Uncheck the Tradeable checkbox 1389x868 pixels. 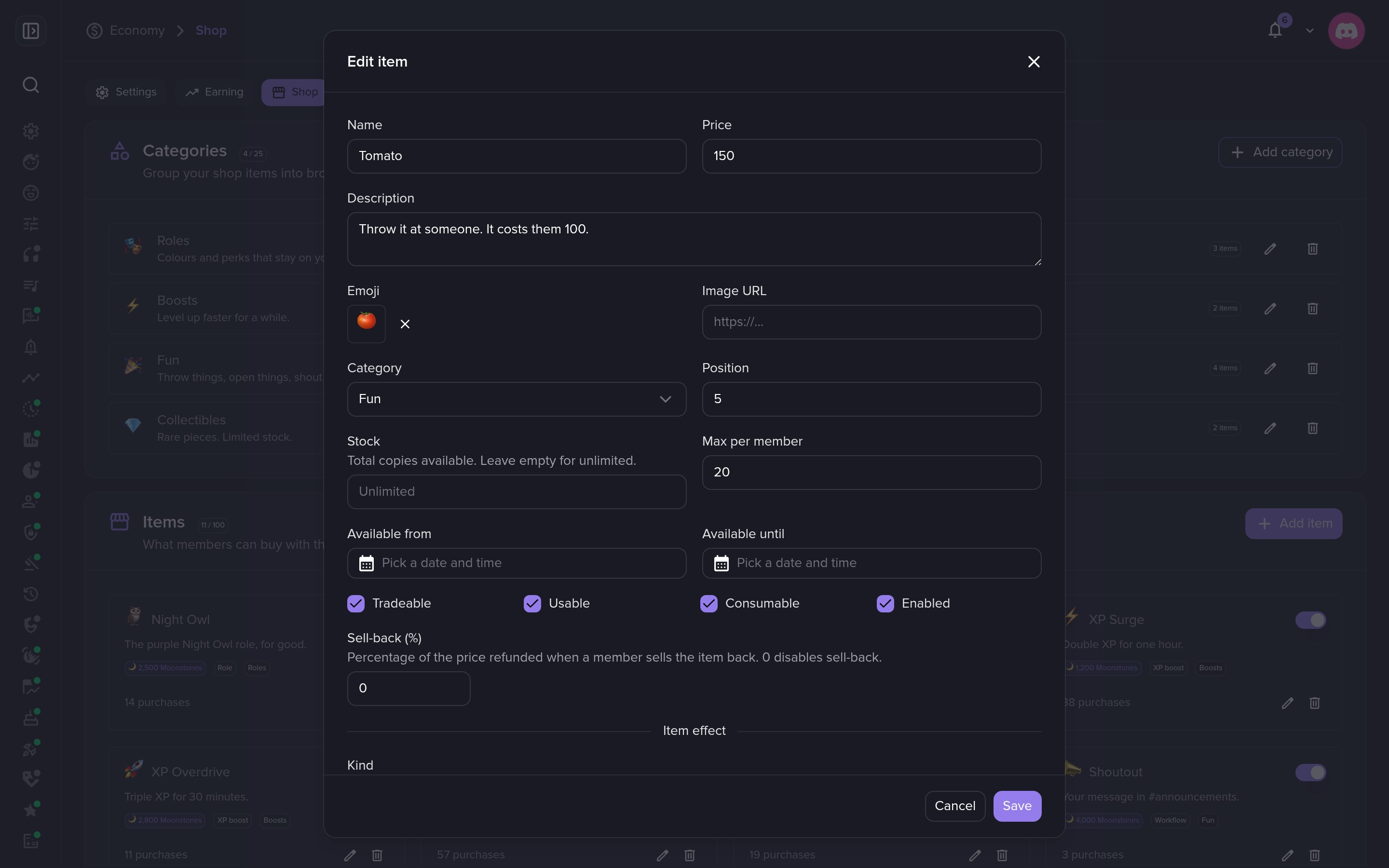pos(356,603)
